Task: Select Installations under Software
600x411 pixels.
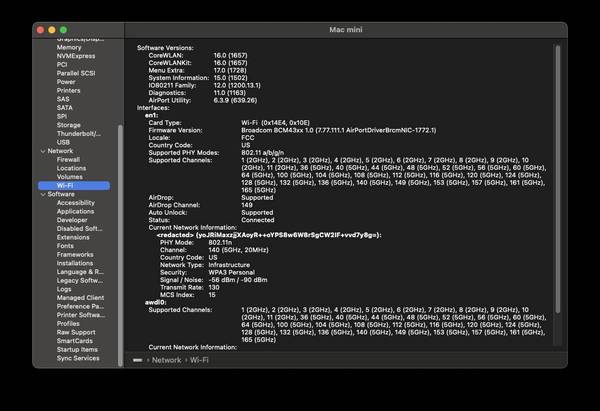Action: pyautogui.click(x=75, y=263)
